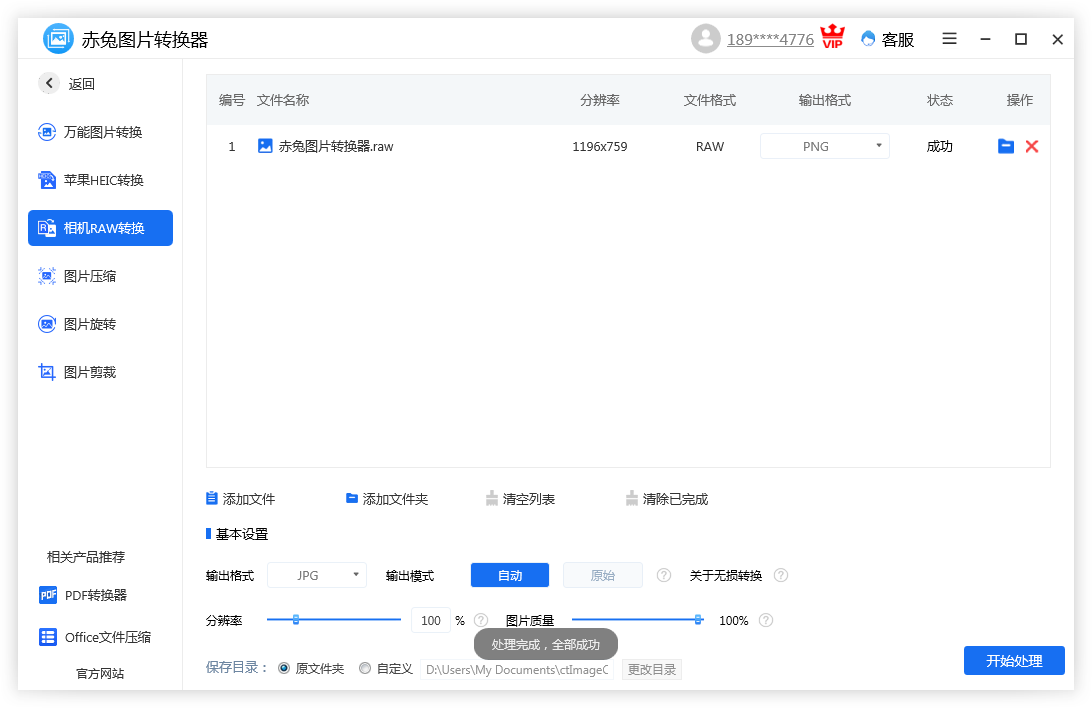Click the 分辨率 percent input field showing 100
Screen dimensions: 1092x708
pyautogui.click(x=431, y=620)
